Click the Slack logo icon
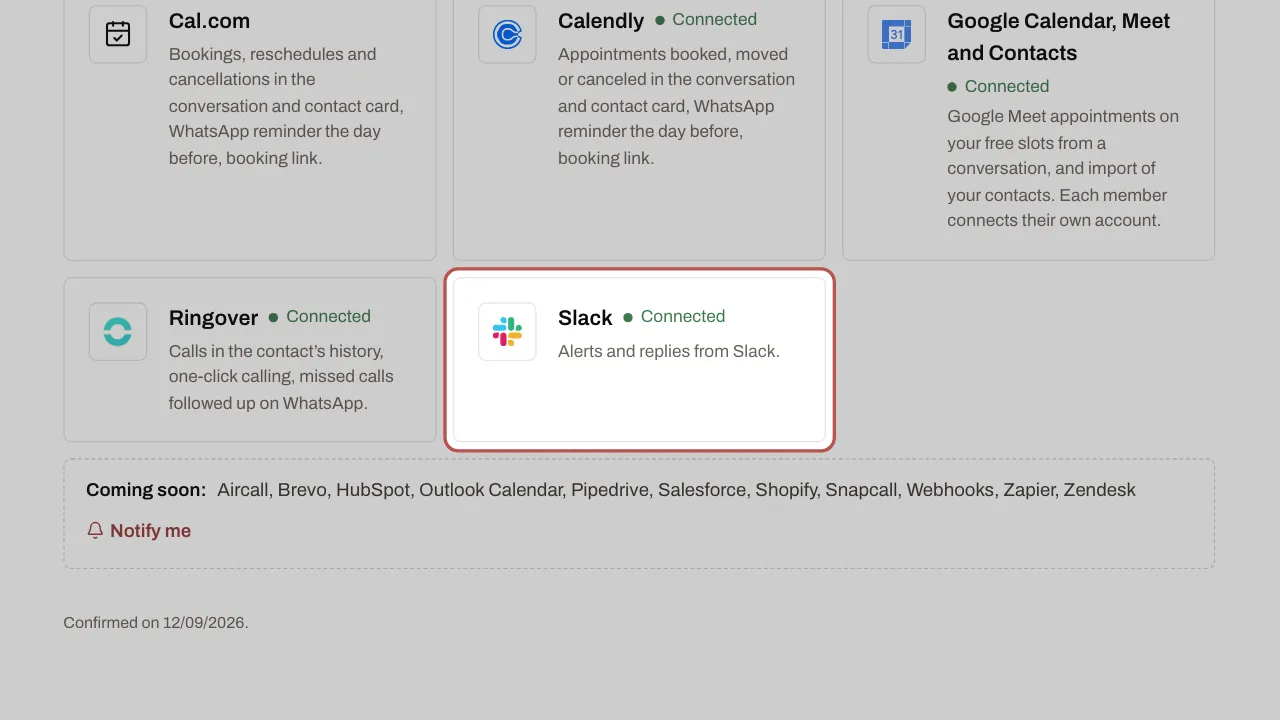The width and height of the screenshot is (1280, 720). (507, 332)
